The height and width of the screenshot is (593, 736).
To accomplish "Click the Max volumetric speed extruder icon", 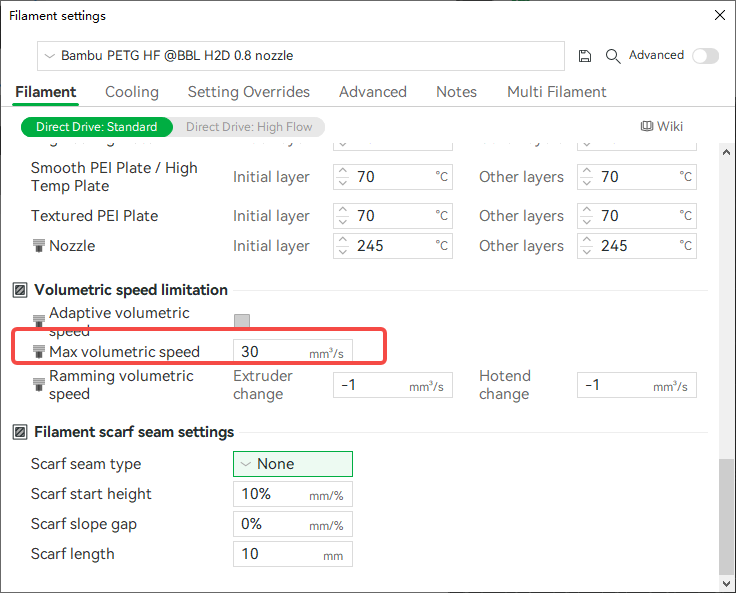I will coord(38,352).
